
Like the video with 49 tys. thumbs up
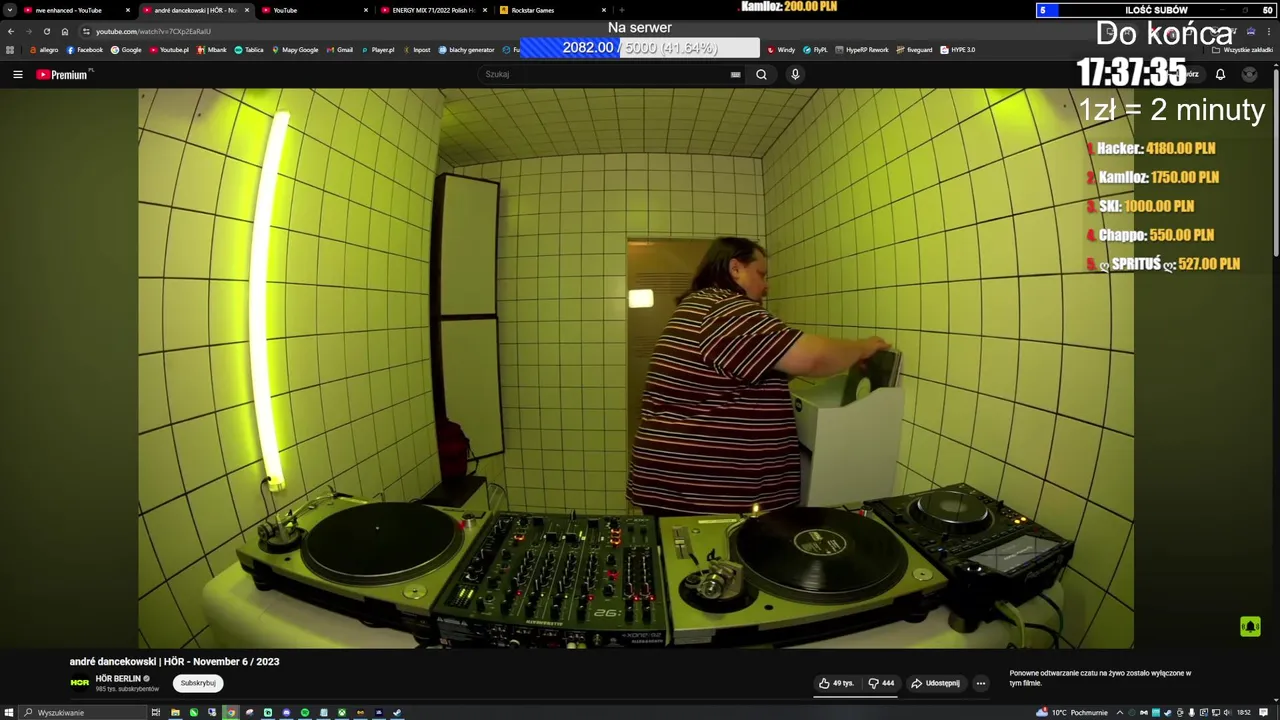(x=836, y=683)
